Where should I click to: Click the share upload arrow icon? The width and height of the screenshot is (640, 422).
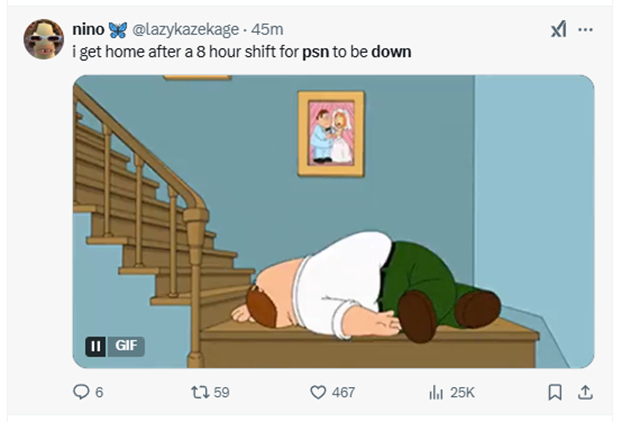click(x=586, y=392)
